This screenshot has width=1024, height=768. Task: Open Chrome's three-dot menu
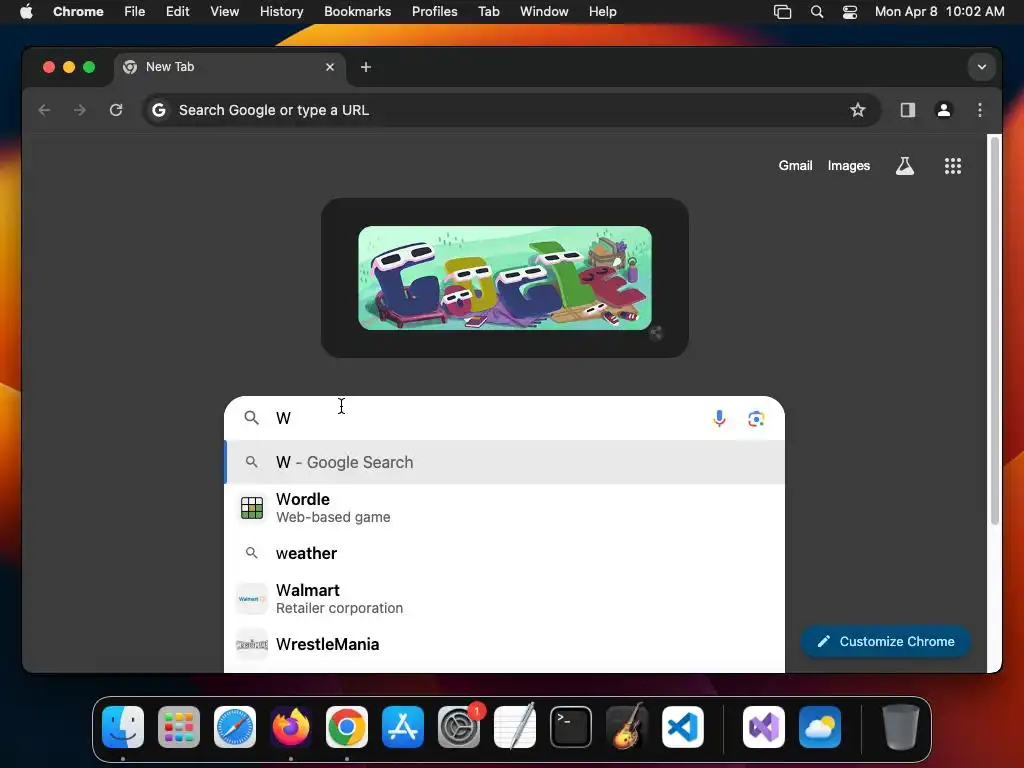[980, 110]
